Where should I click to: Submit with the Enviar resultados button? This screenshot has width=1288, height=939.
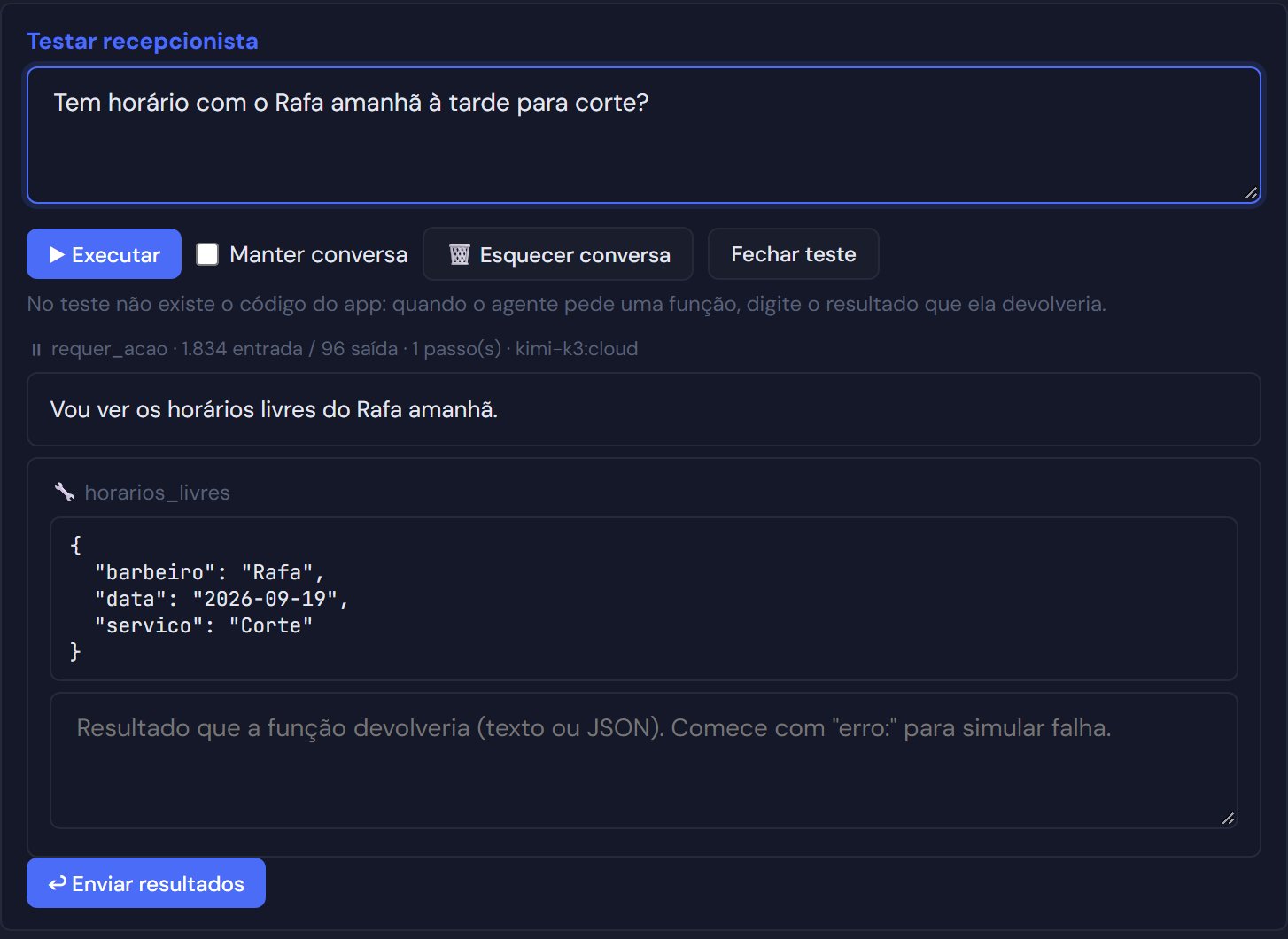tap(146, 883)
